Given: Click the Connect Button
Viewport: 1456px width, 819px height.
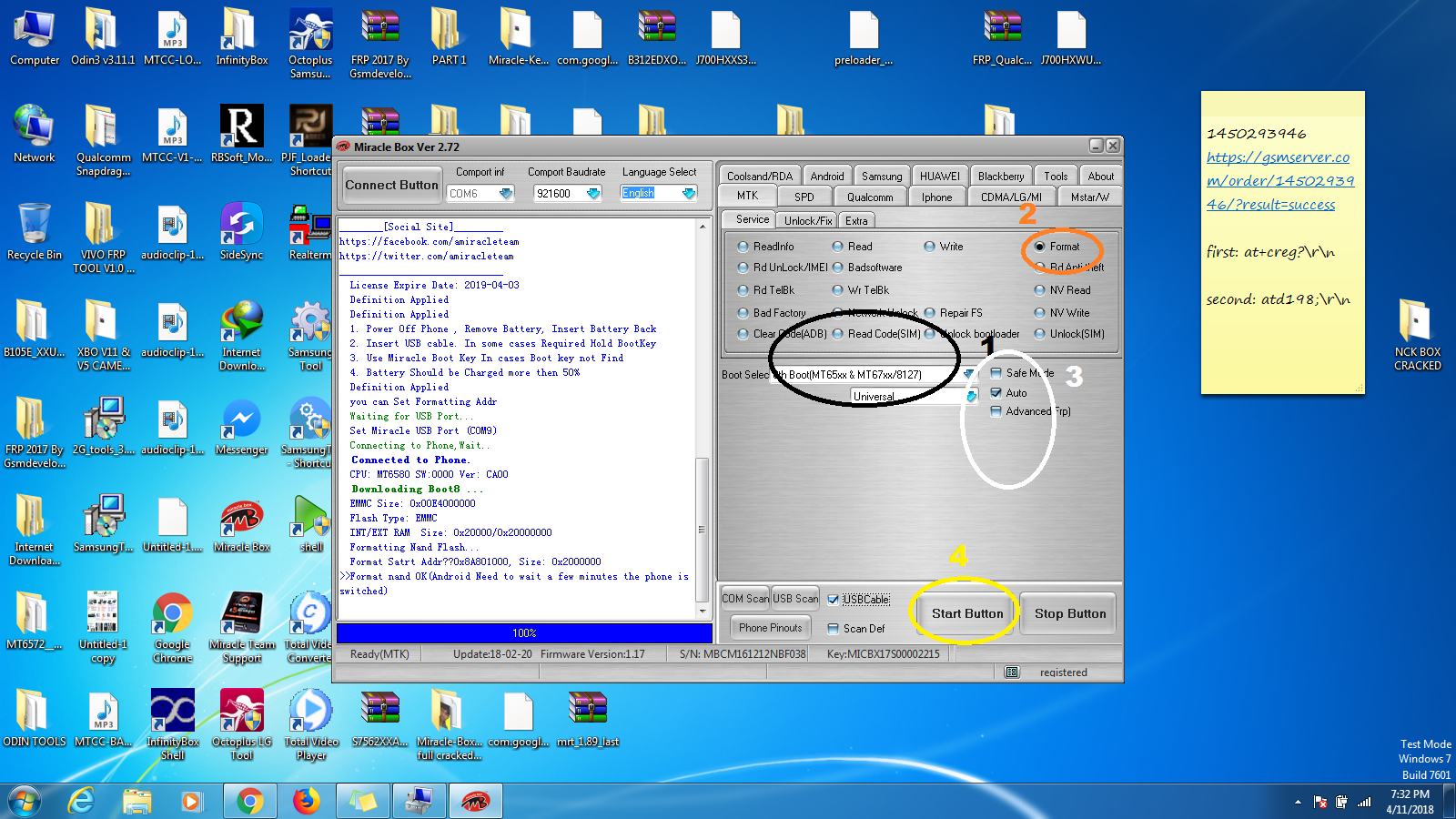Looking at the screenshot, I should point(391,185).
